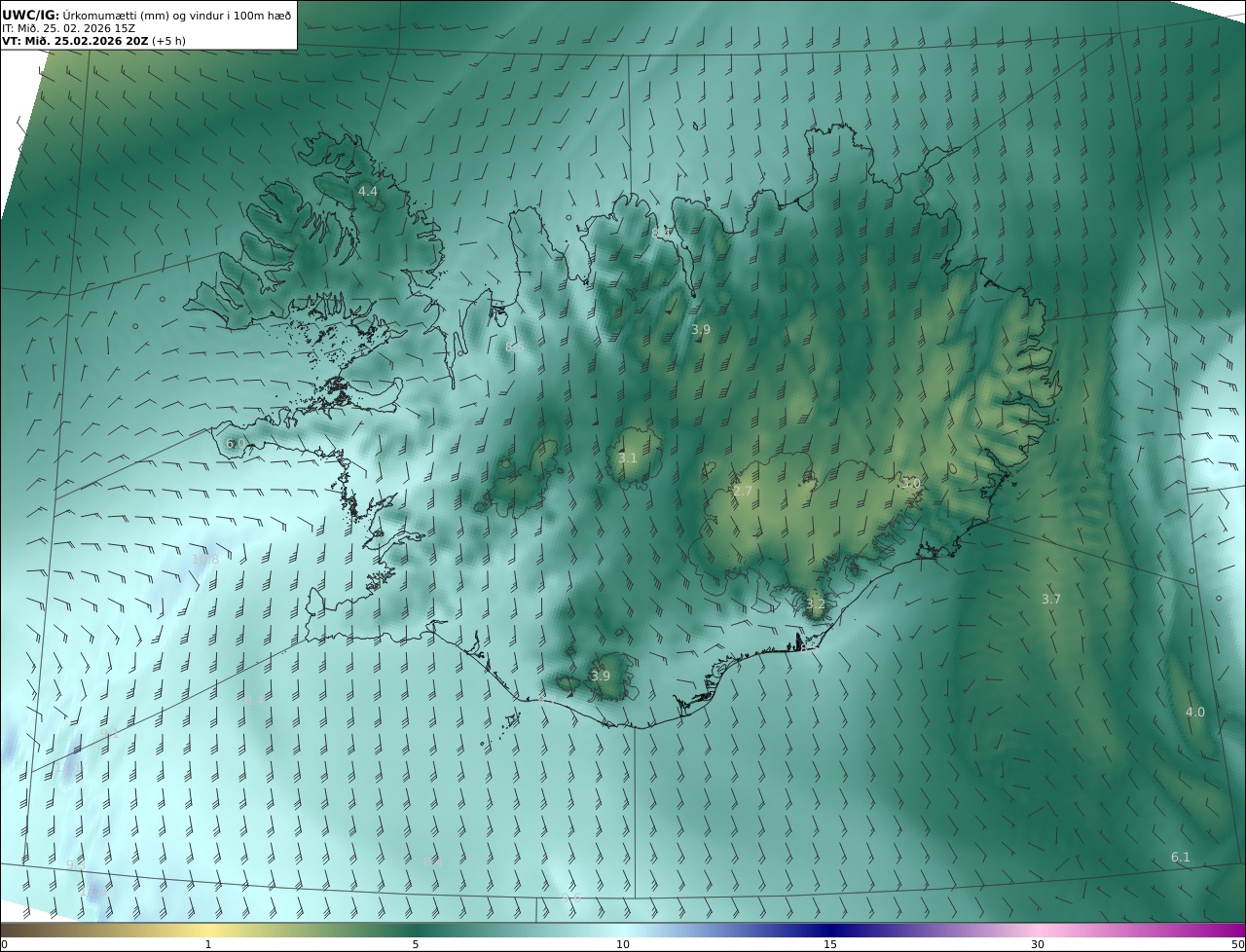Screen dimensions: 1246x952
Task: Click the 0 tick on the color scale
Action: [x=4, y=944]
